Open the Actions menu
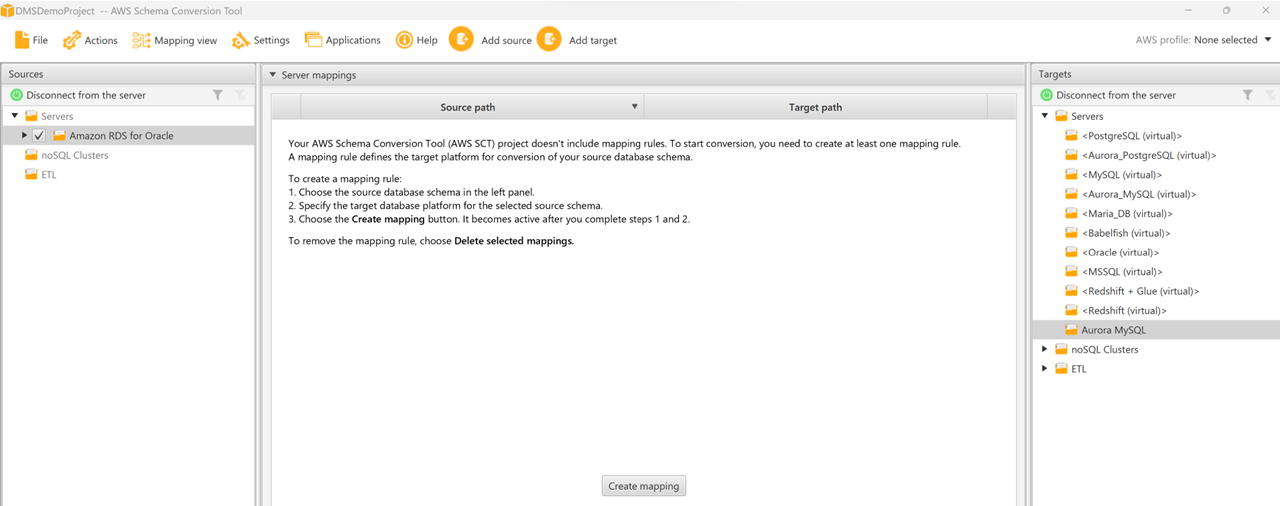The image size is (1280, 506). [x=90, y=40]
